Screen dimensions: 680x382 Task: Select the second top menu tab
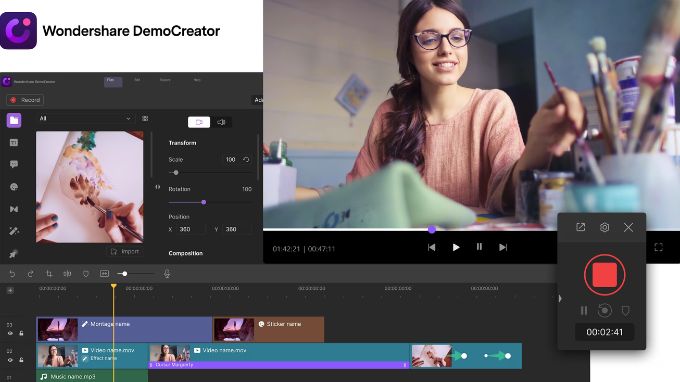[x=137, y=80]
